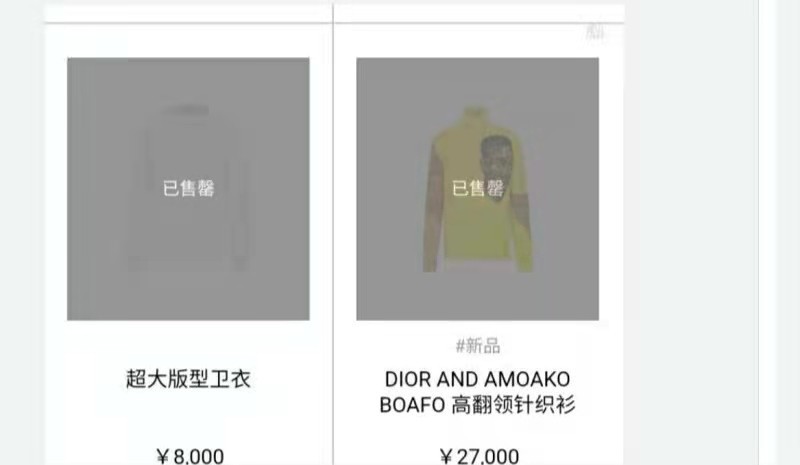The width and height of the screenshot is (800, 465).
Task: Click the right-side vertical scrollbar strip
Action: click(x=767, y=232)
